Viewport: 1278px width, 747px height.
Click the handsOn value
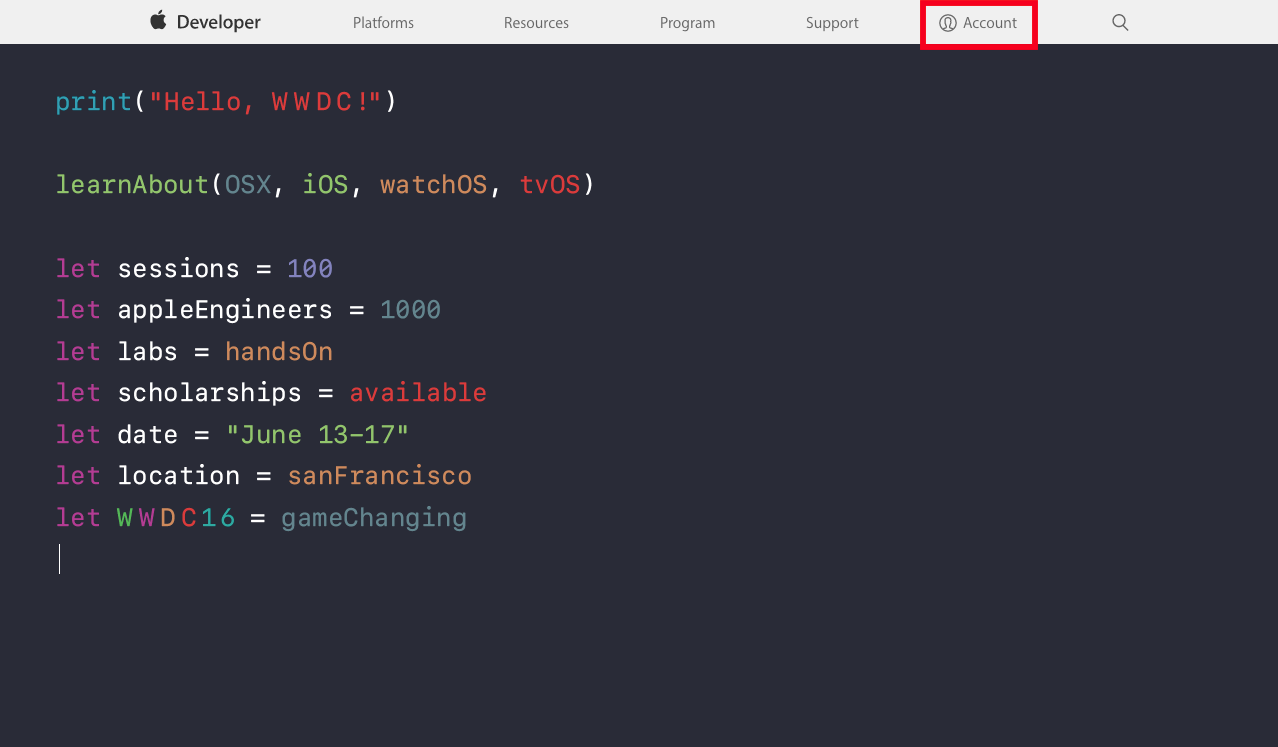(x=279, y=352)
